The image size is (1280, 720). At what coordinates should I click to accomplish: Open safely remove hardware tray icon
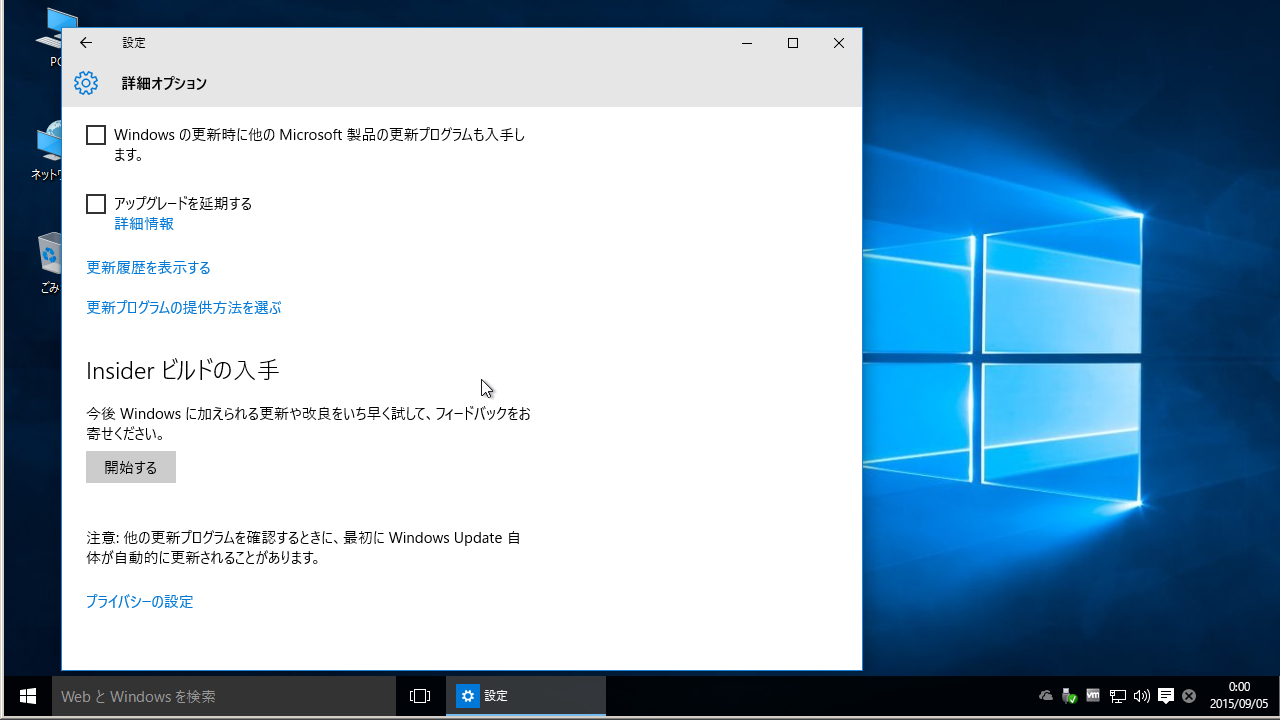pyautogui.click(x=1069, y=696)
